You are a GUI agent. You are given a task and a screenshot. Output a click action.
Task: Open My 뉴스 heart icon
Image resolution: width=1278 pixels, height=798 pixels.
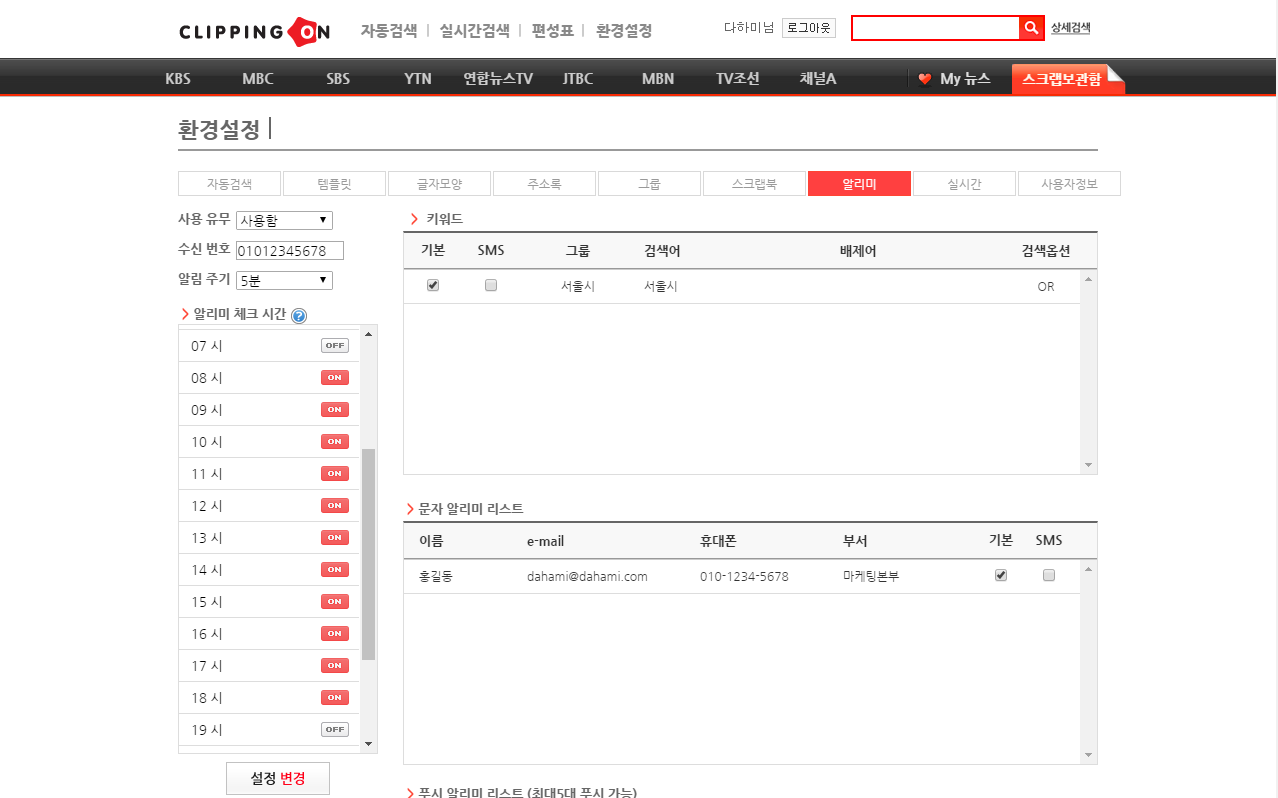click(x=925, y=79)
